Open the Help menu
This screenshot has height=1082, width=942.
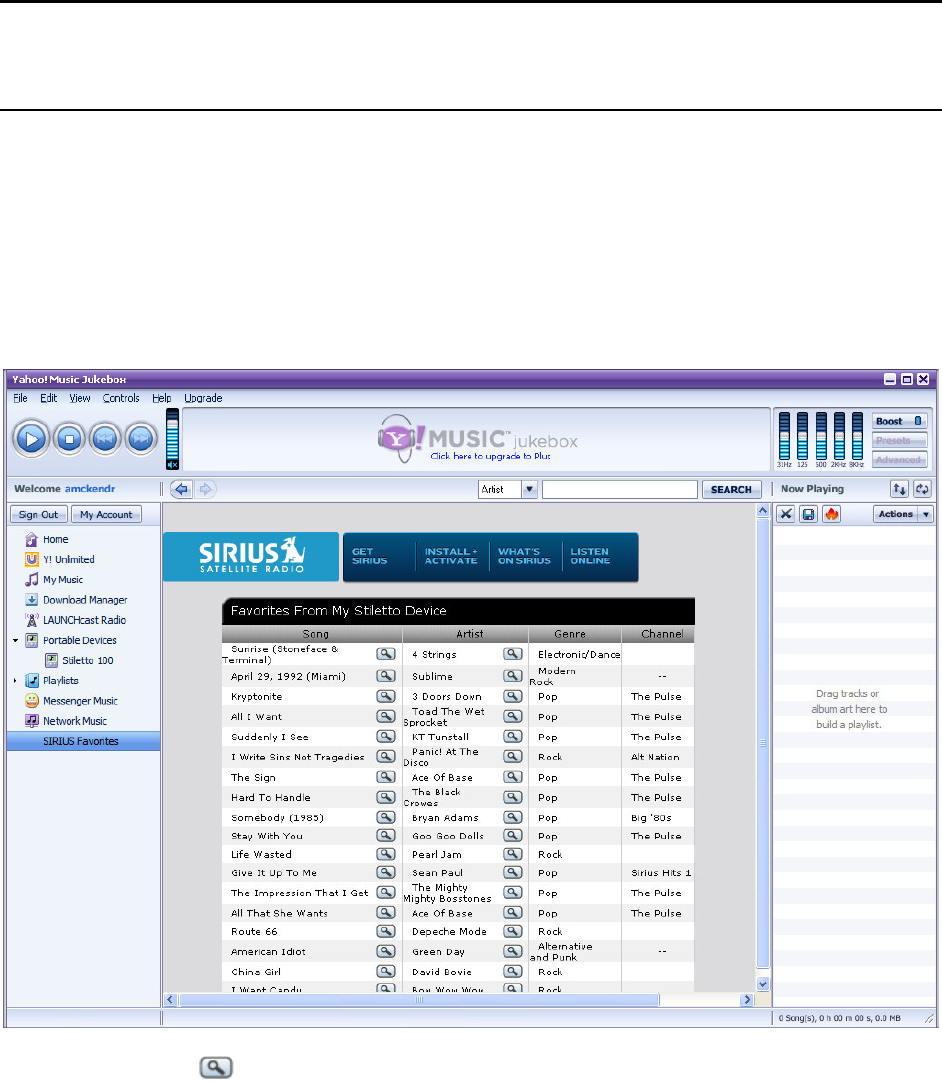pos(161,398)
